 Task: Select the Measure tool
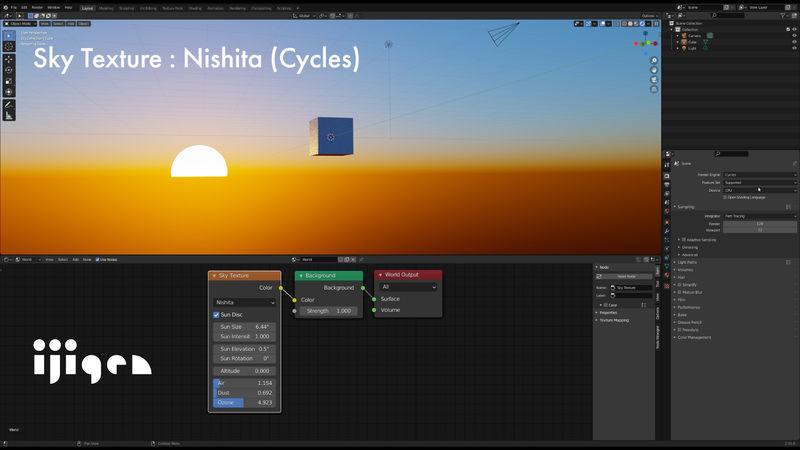coord(9,116)
